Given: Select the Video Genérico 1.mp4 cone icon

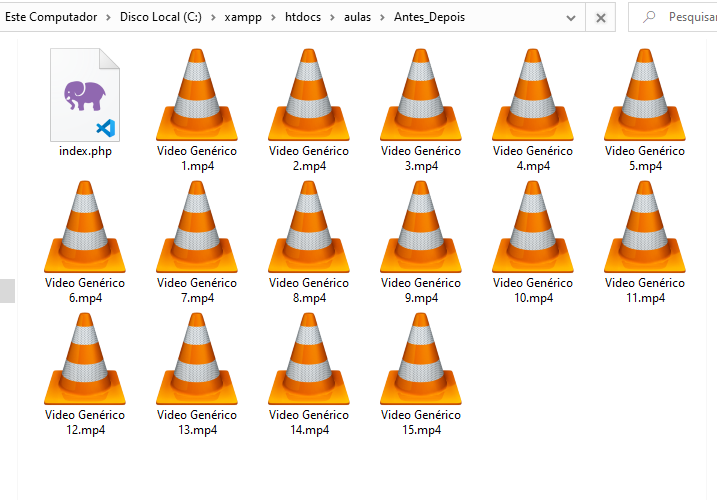Looking at the screenshot, I should (x=197, y=95).
